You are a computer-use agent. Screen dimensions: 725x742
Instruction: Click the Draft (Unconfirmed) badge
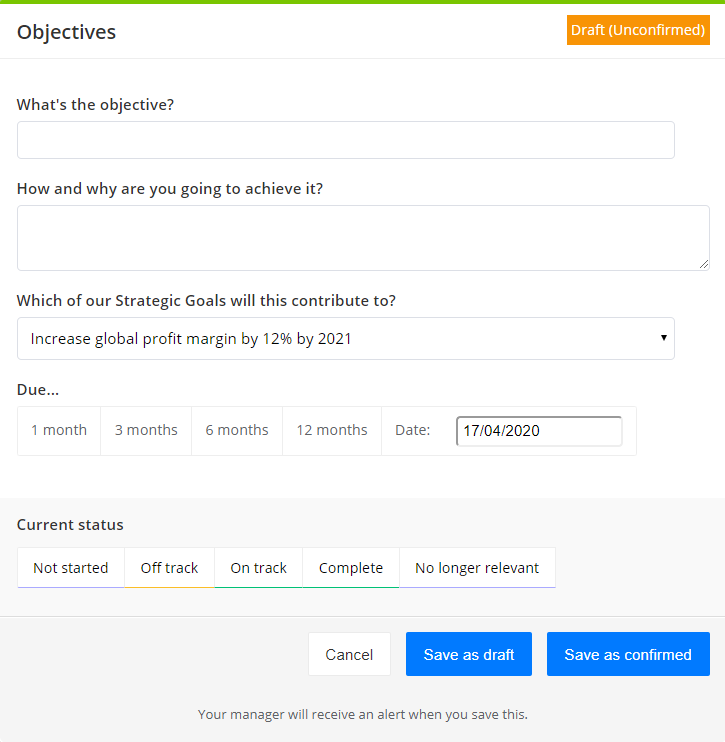[638, 30]
